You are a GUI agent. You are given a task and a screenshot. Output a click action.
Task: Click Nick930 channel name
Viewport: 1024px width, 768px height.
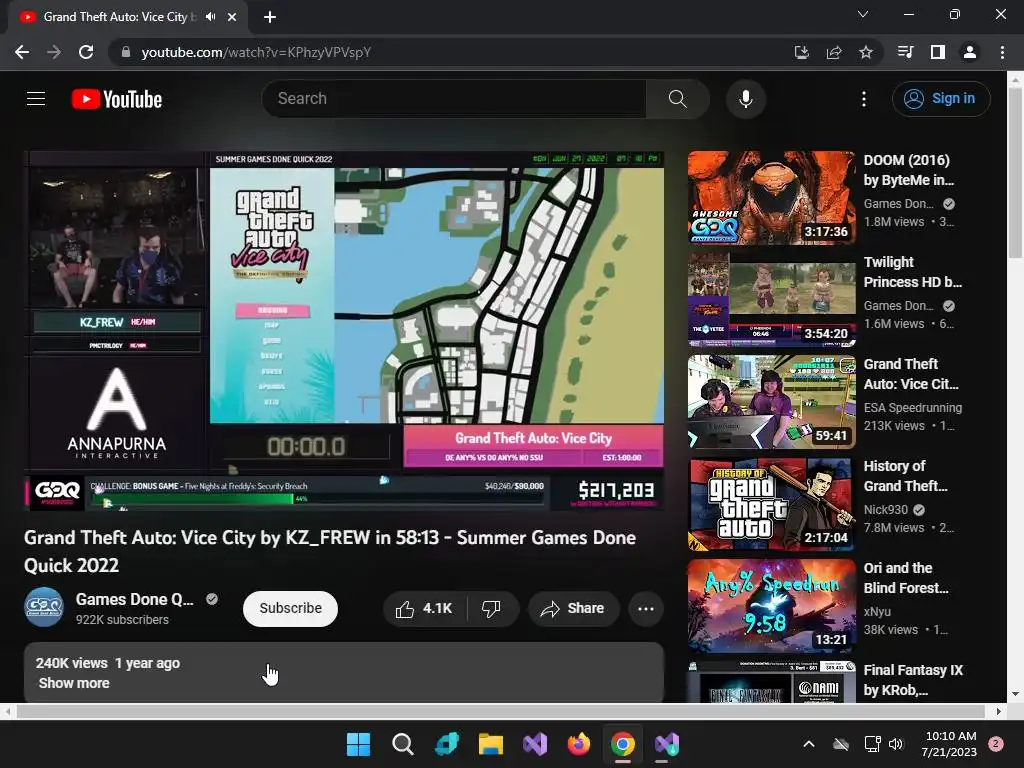pyautogui.click(x=886, y=509)
